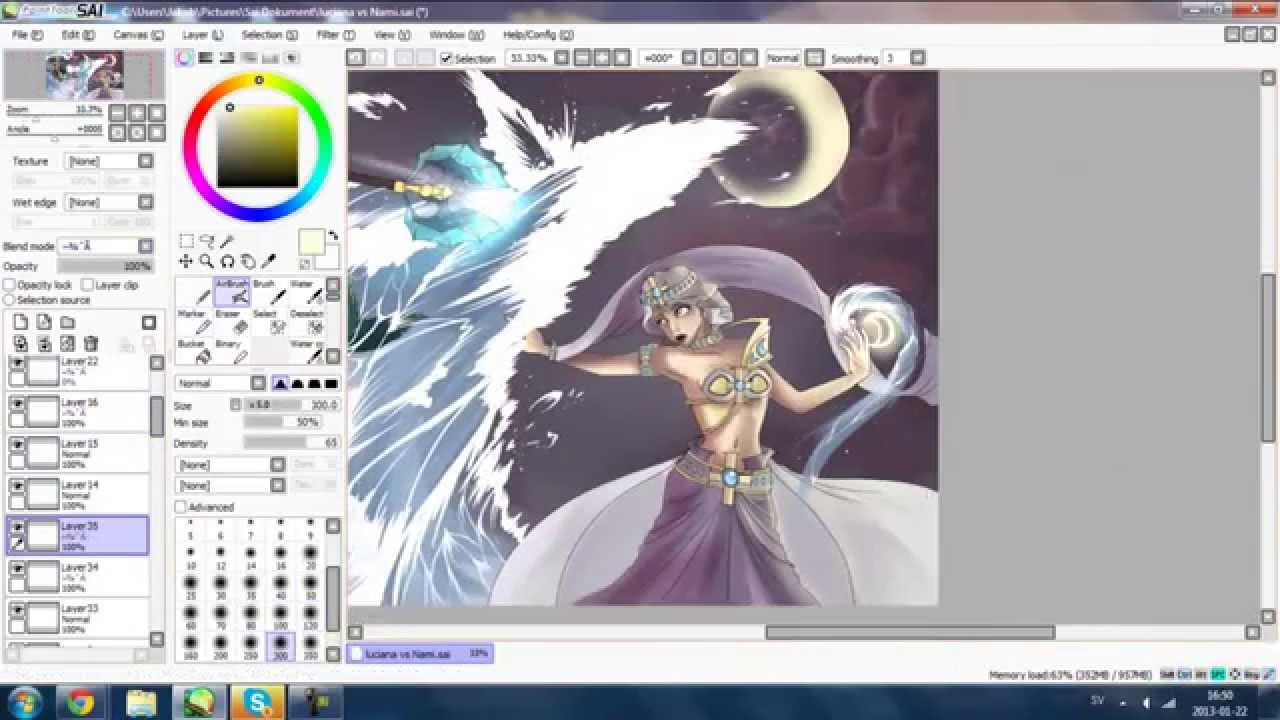Choose the Magic Wand tool

[227, 241]
